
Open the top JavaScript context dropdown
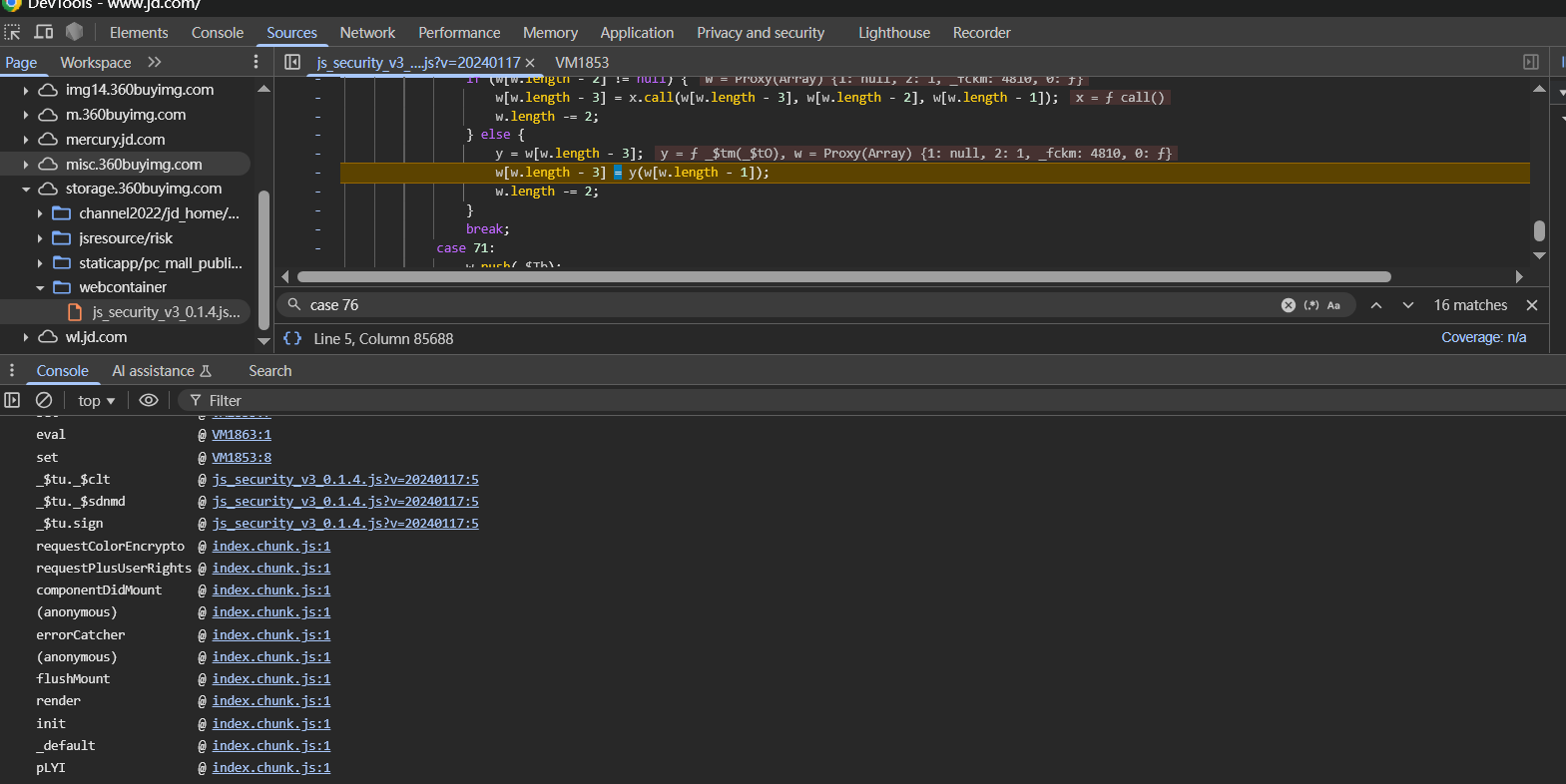coord(96,400)
